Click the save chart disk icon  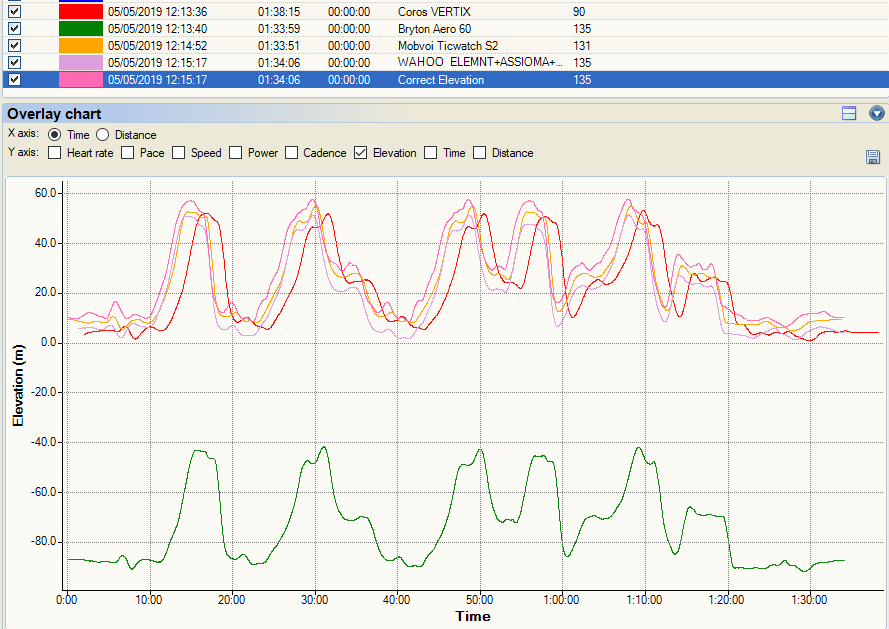pos(873,157)
